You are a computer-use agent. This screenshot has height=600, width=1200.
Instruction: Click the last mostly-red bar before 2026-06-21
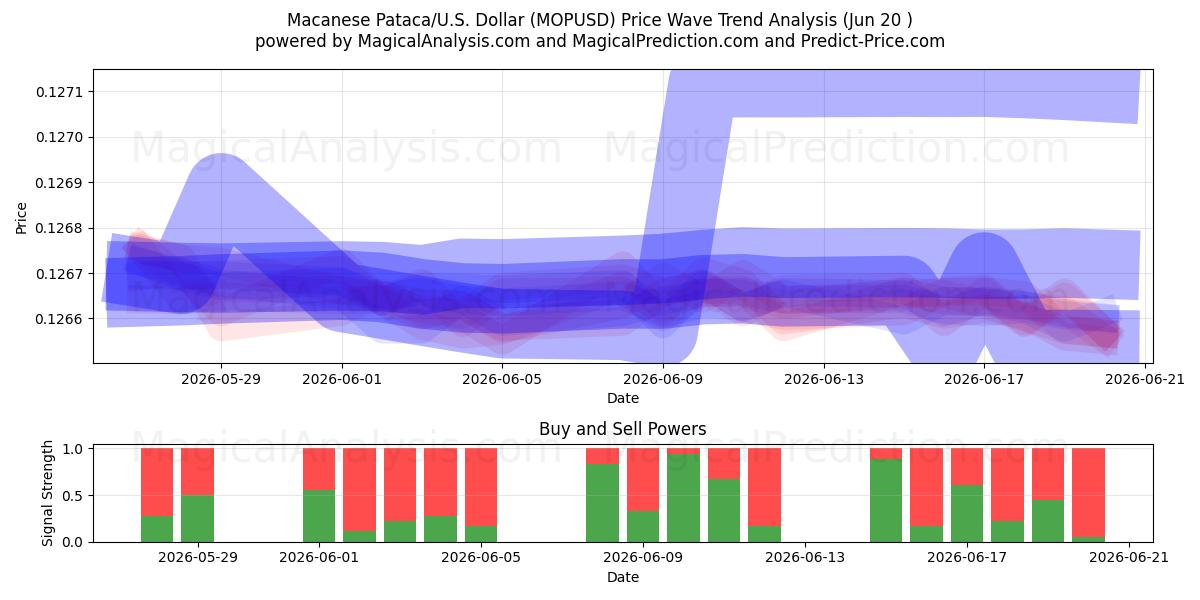click(x=1088, y=495)
